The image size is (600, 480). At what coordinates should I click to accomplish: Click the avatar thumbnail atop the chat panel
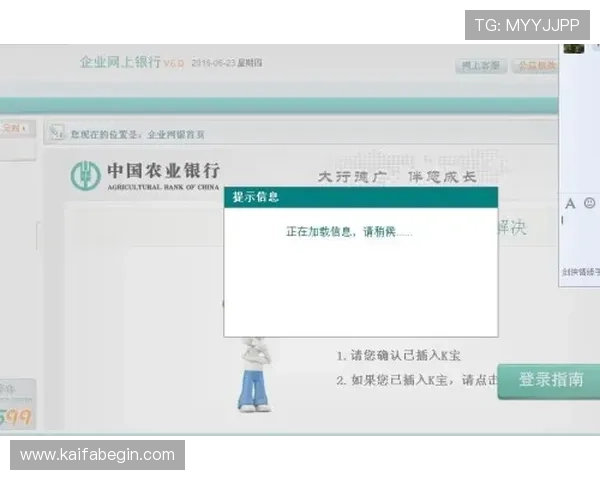(x=574, y=49)
